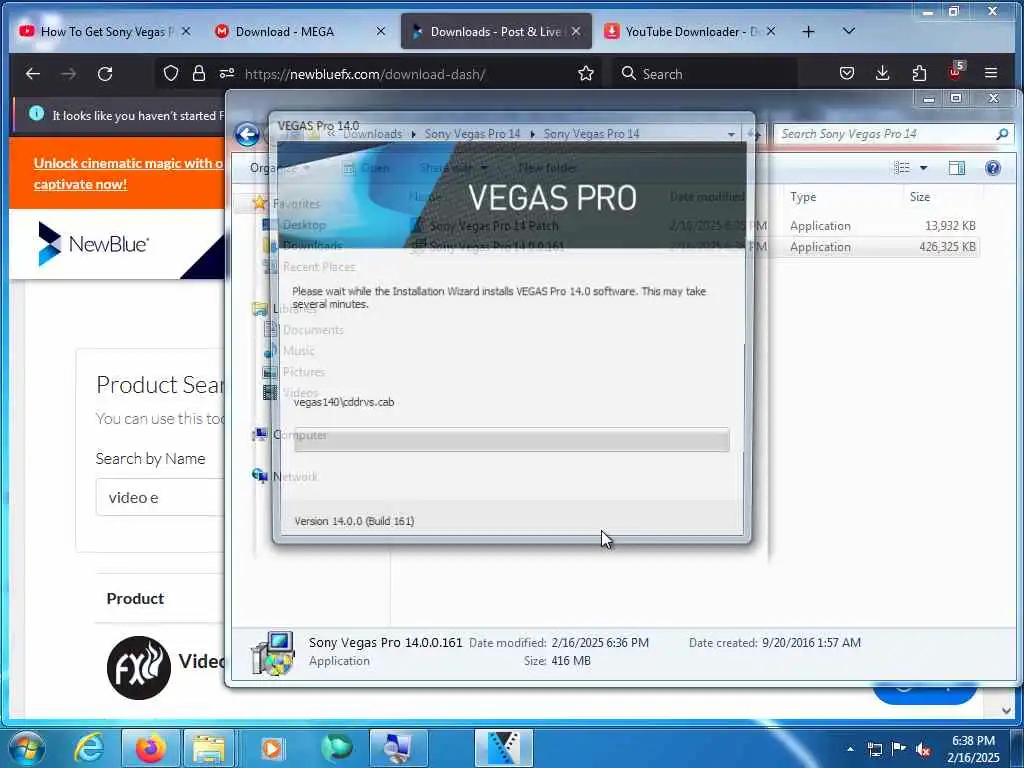Open Firefox hamburger application menu
Viewport: 1024px width, 768px height.
point(991,73)
